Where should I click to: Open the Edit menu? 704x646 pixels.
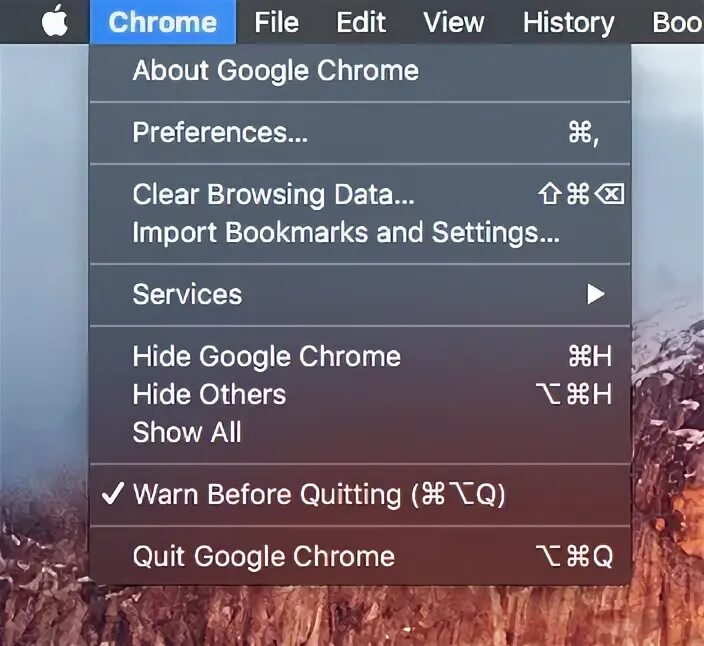click(x=361, y=22)
